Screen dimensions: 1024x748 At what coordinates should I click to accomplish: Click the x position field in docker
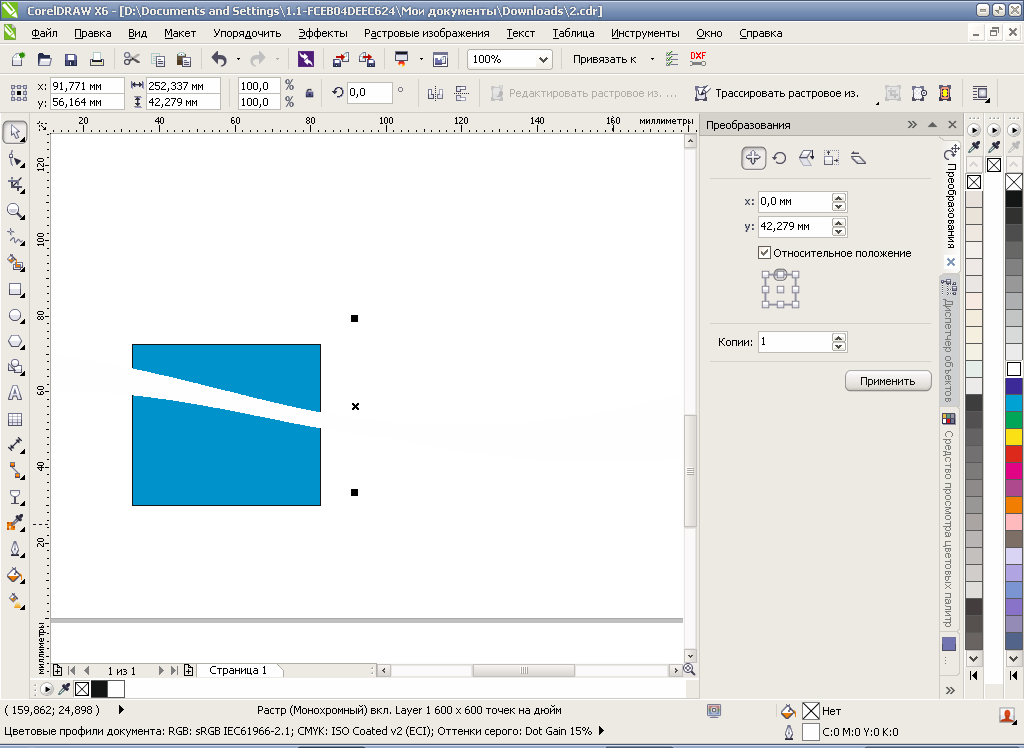tap(795, 202)
